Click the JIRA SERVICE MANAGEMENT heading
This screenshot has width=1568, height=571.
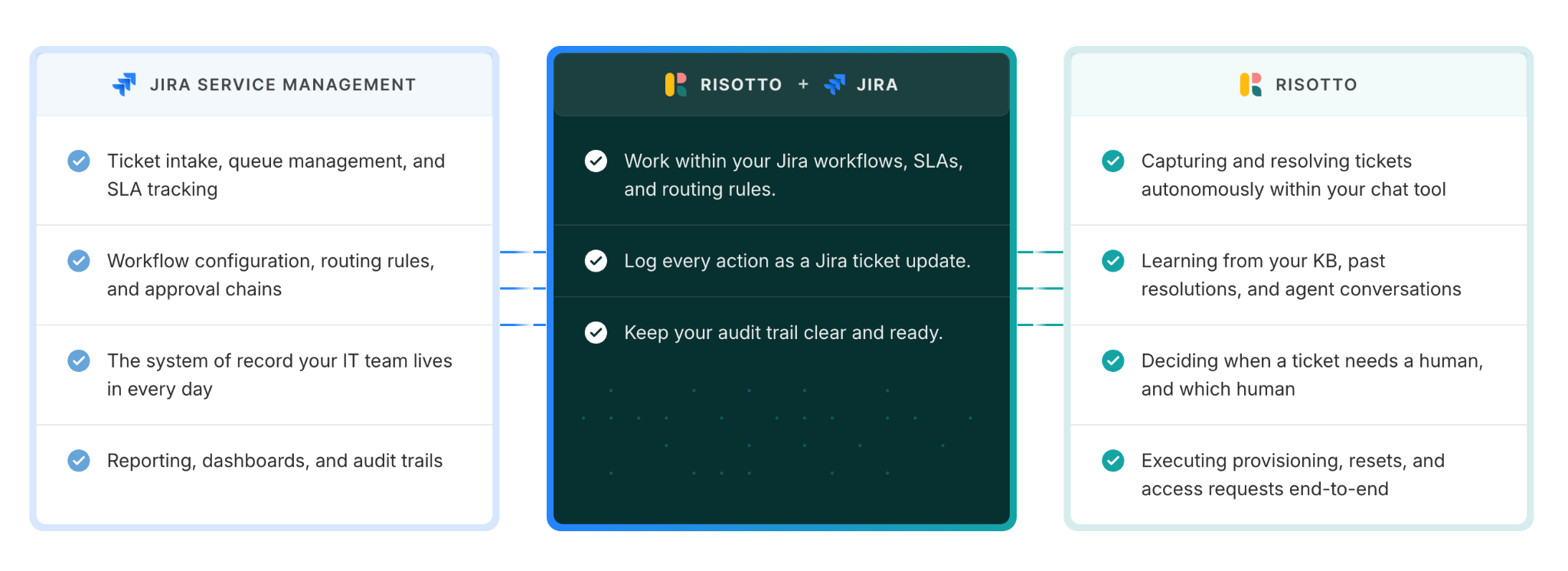(x=283, y=85)
